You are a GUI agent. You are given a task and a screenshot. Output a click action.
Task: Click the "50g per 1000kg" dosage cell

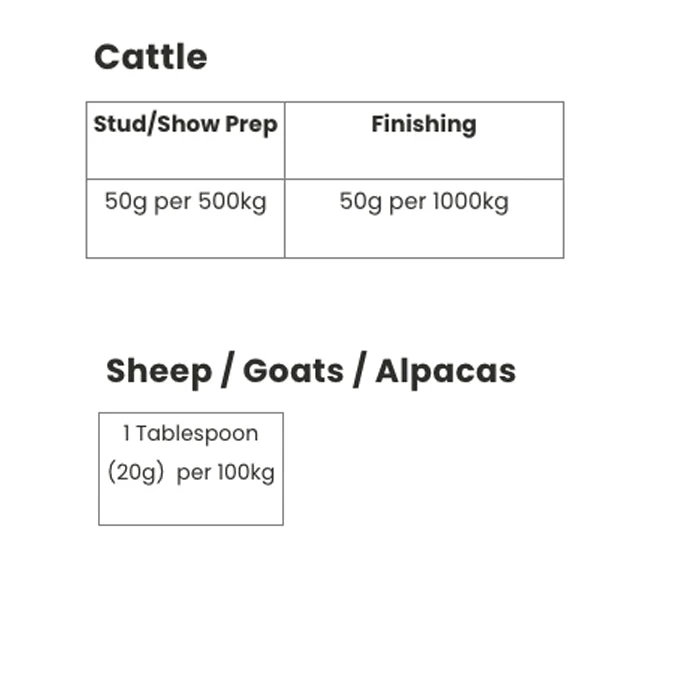423,202
